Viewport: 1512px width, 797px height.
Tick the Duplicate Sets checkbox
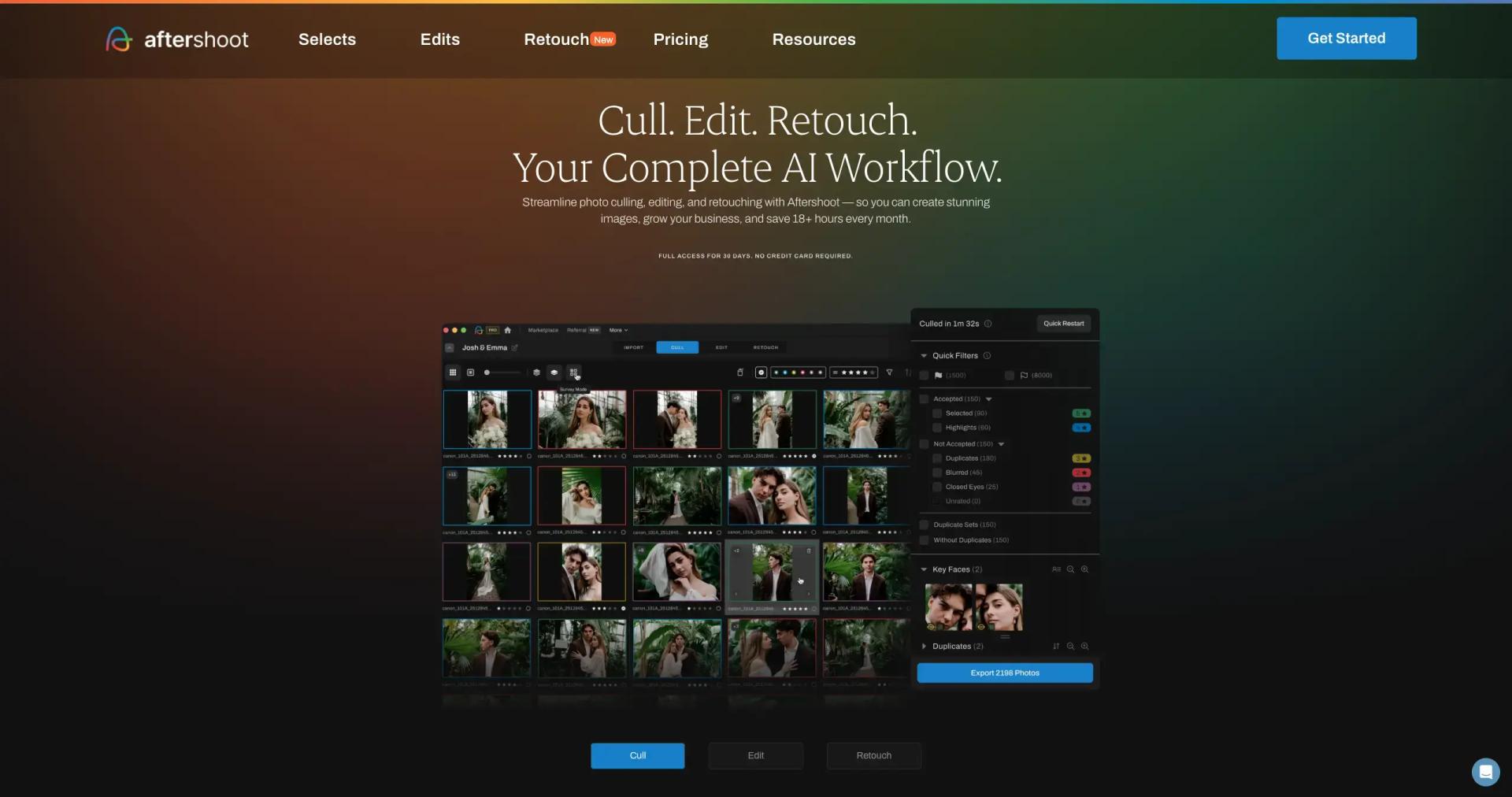coord(924,525)
